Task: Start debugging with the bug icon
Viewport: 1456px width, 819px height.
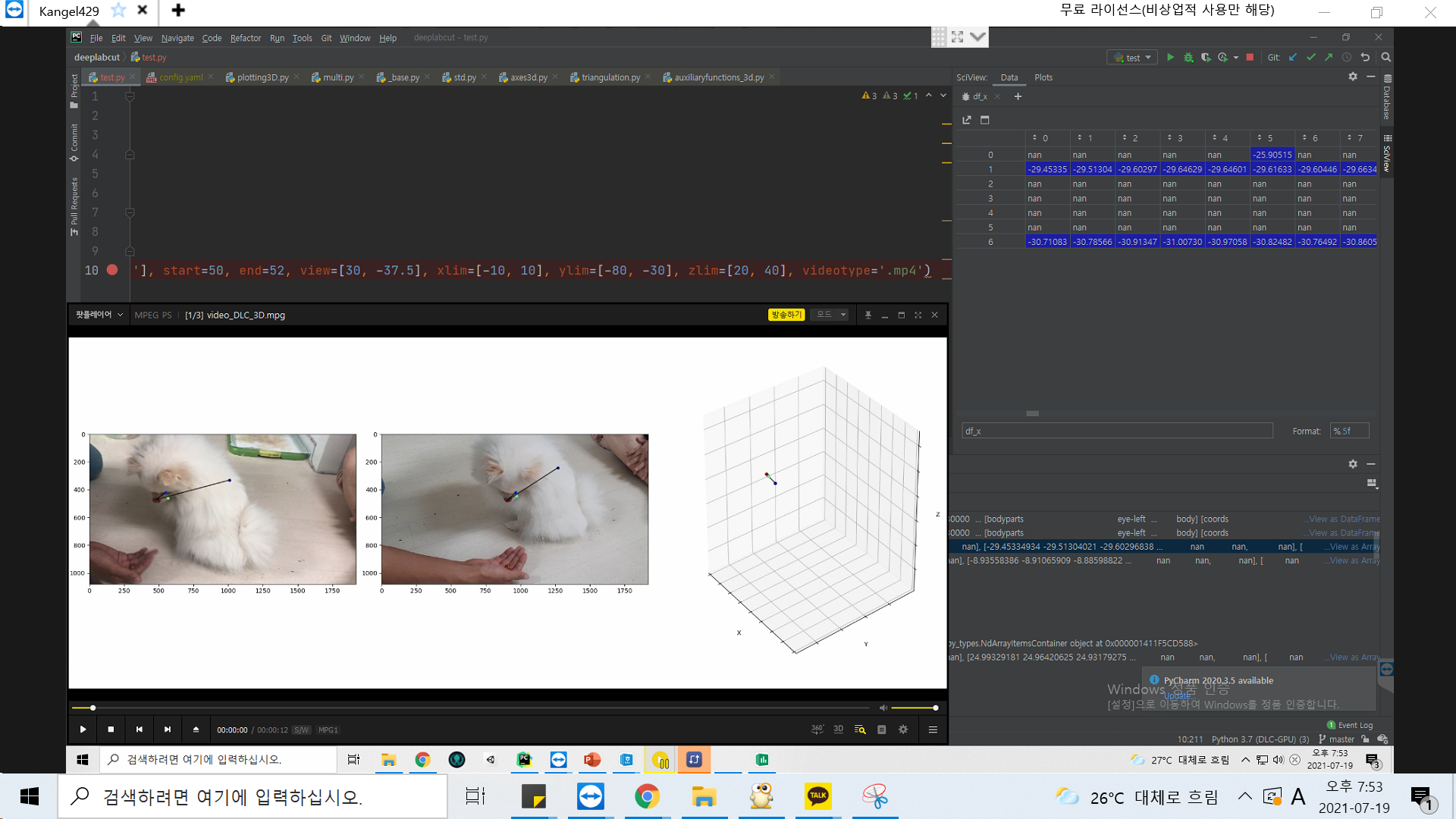Action: tap(1188, 57)
